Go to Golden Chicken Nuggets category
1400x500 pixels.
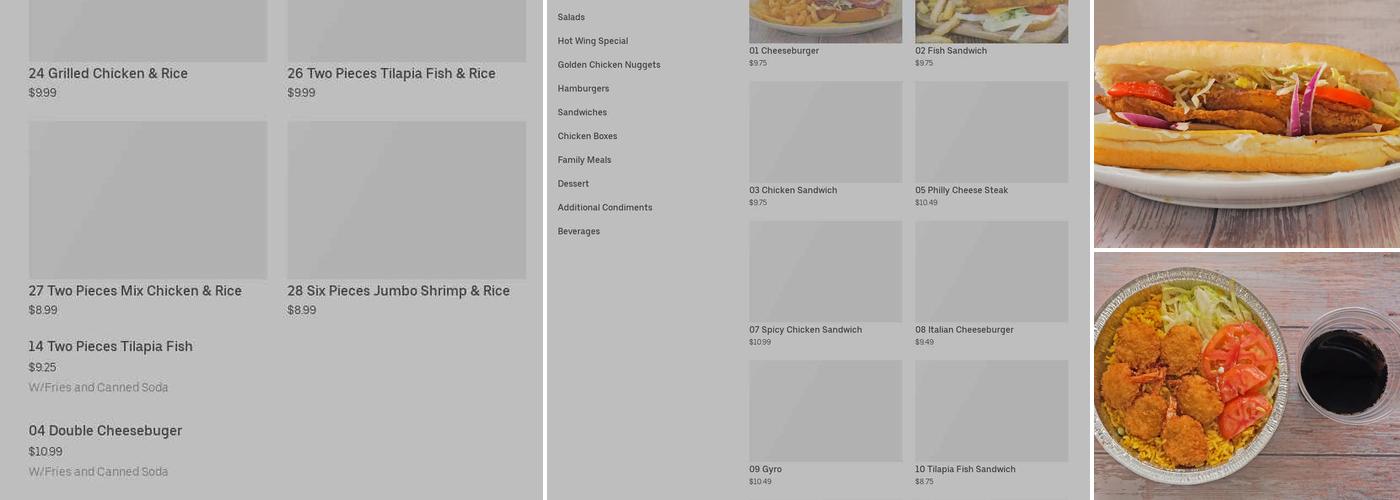(x=609, y=65)
